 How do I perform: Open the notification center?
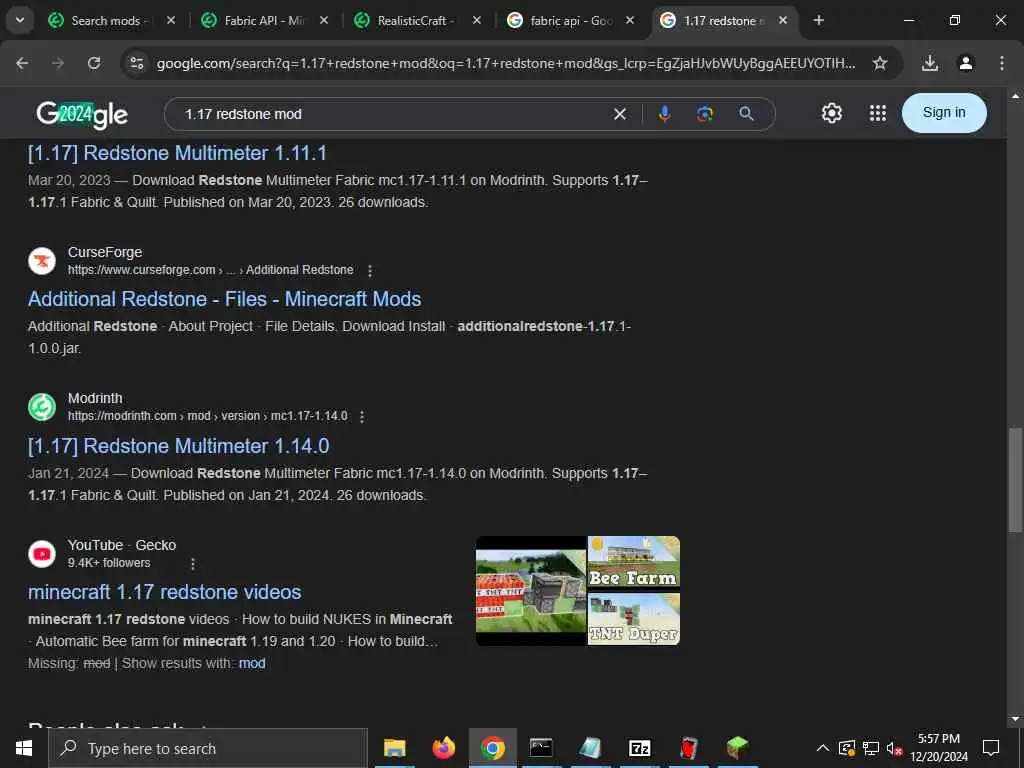(x=991, y=748)
